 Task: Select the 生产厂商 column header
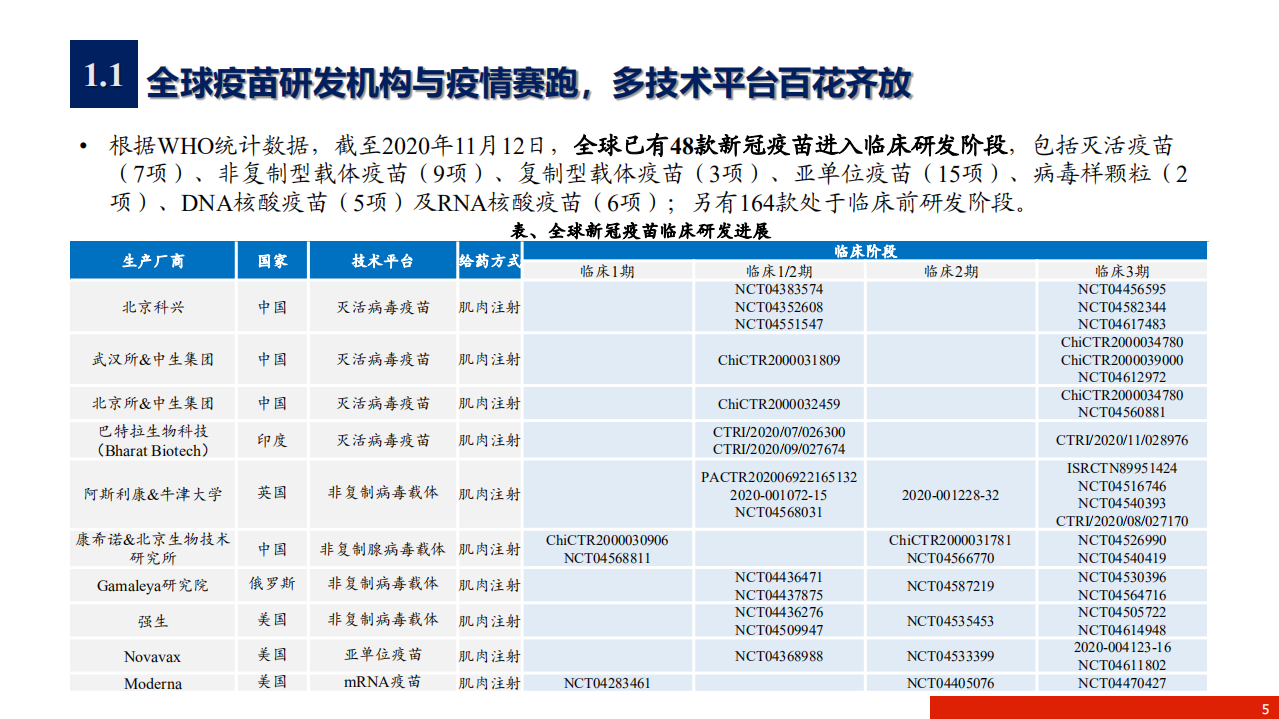tap(151, 260)
